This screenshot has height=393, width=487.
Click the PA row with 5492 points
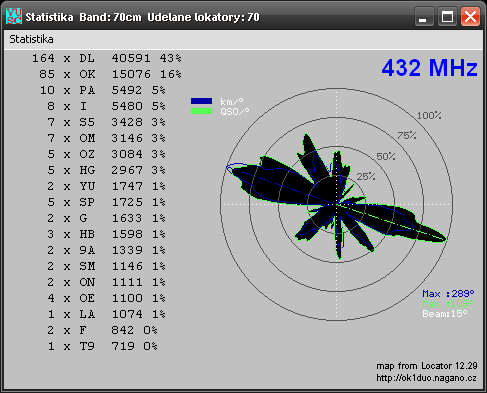tap(103, 90)
